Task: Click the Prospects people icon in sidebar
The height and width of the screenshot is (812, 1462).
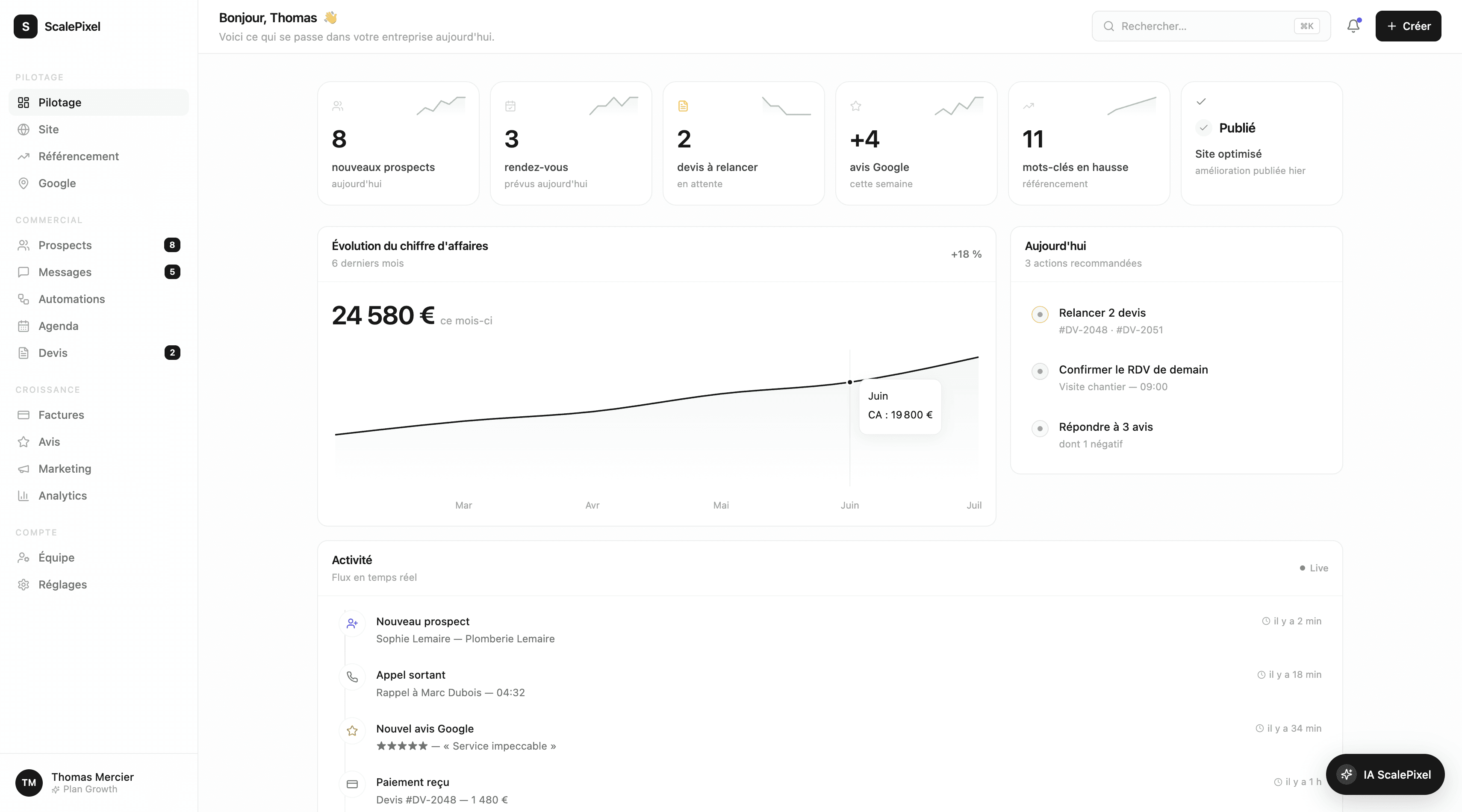Action: point(23,245)
